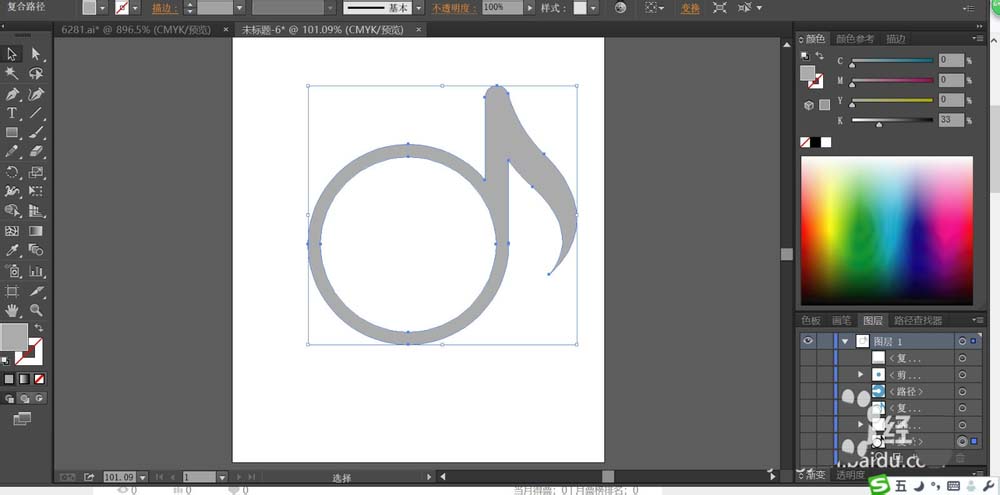Toggle visibility eye of 图层 1
The image size is (1000, 495).
pyautogui.click(x=808, y=341)
